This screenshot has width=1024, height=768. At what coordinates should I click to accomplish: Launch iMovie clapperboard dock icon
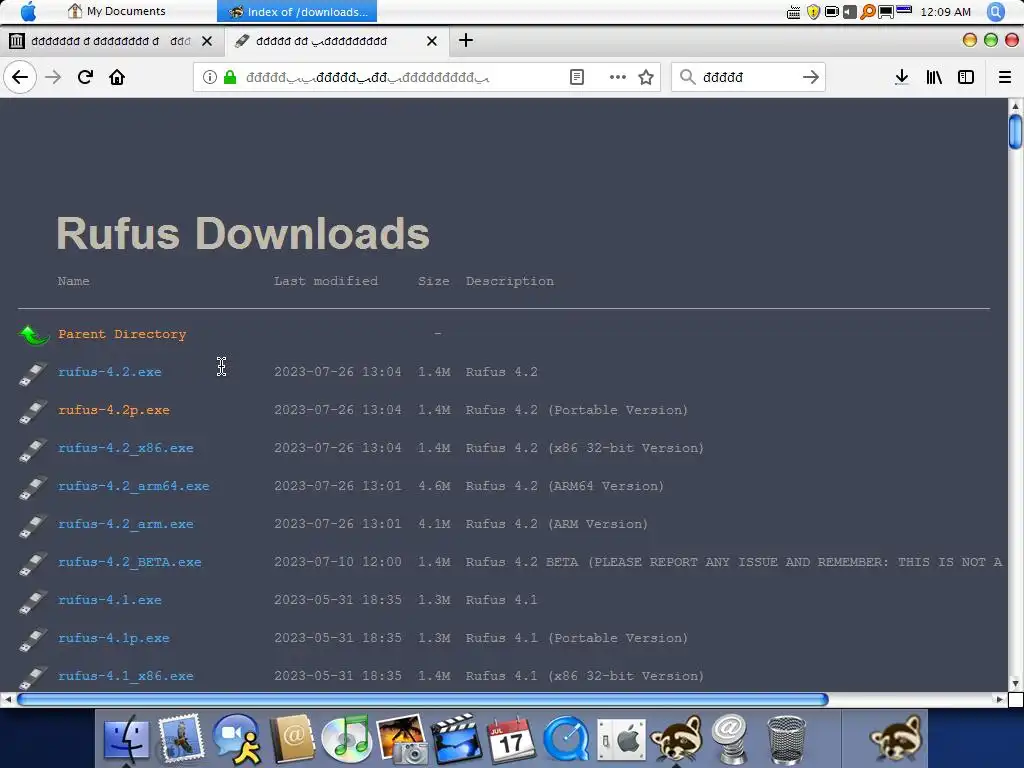[456, 739]
